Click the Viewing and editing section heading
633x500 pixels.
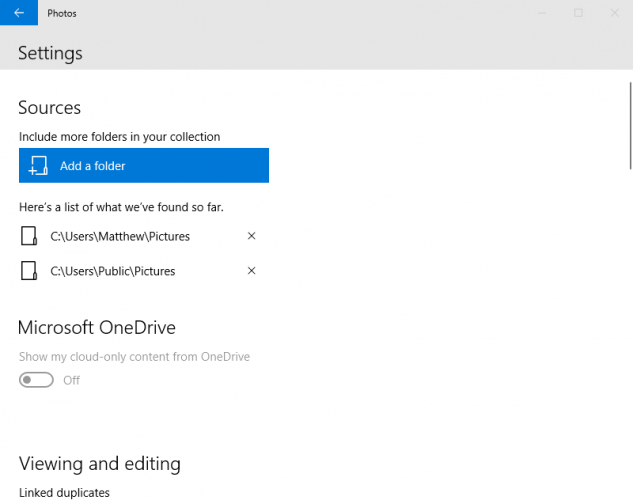(99, 463)
